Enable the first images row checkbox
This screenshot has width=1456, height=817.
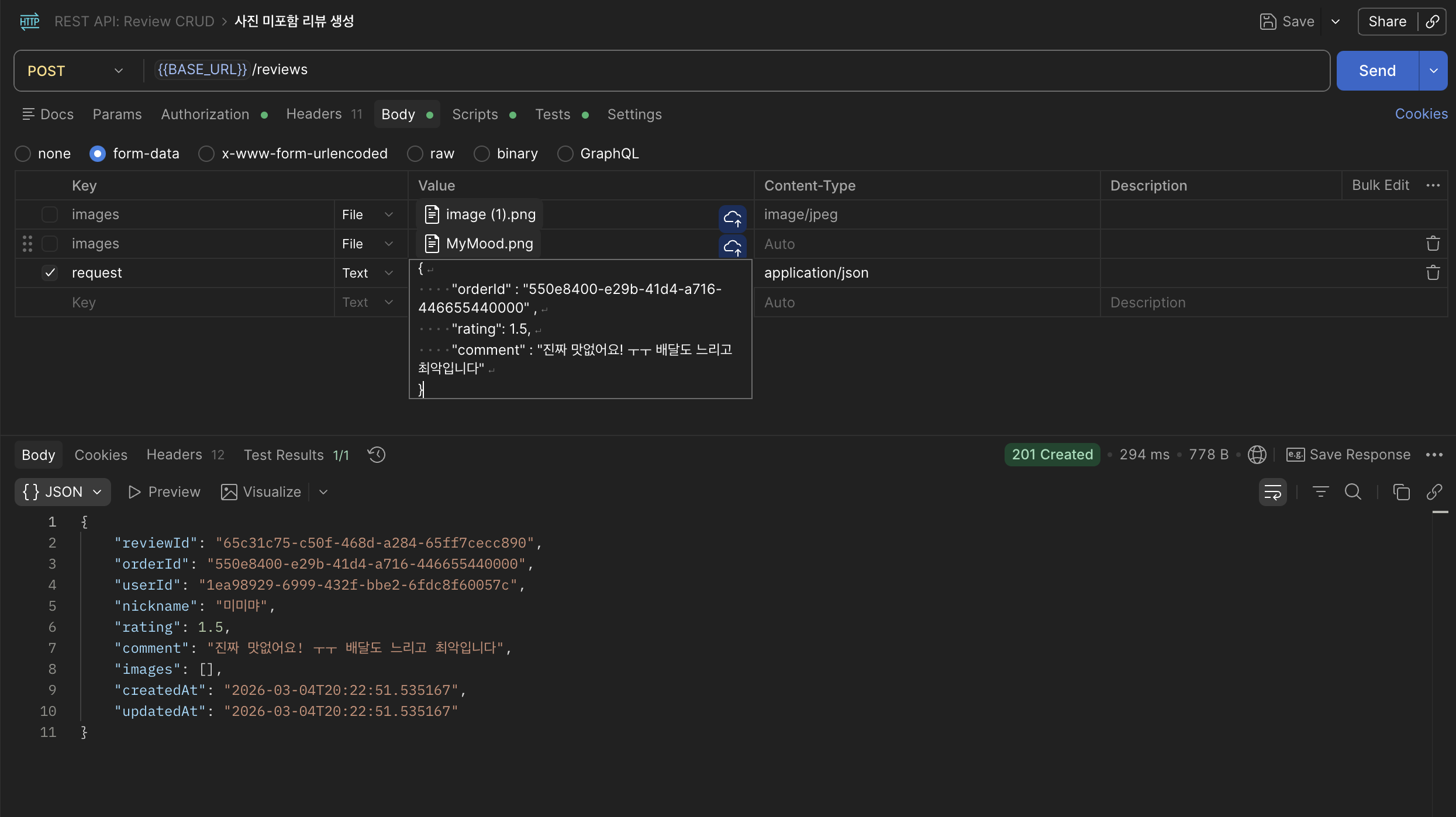(x=50, y=214)
